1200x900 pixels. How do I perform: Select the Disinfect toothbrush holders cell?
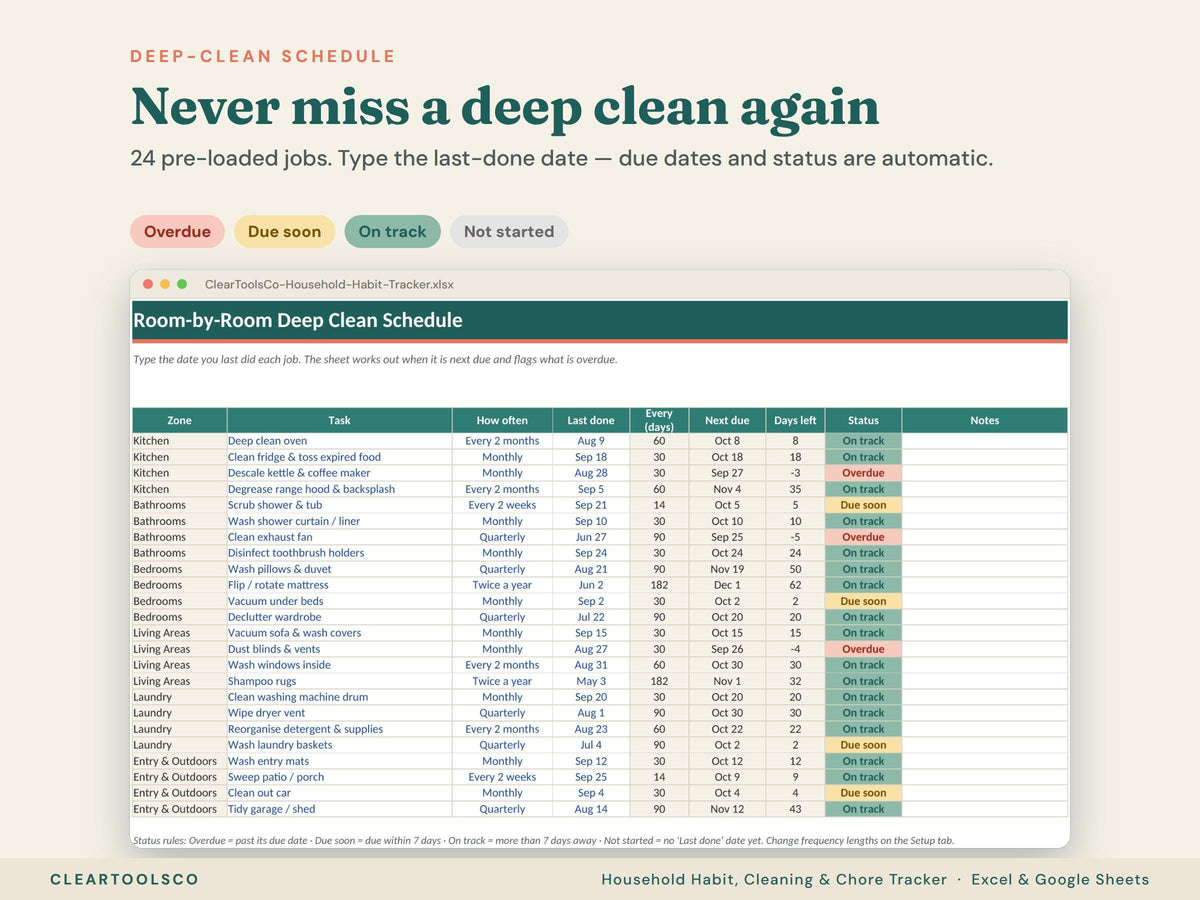pos(339,553)
